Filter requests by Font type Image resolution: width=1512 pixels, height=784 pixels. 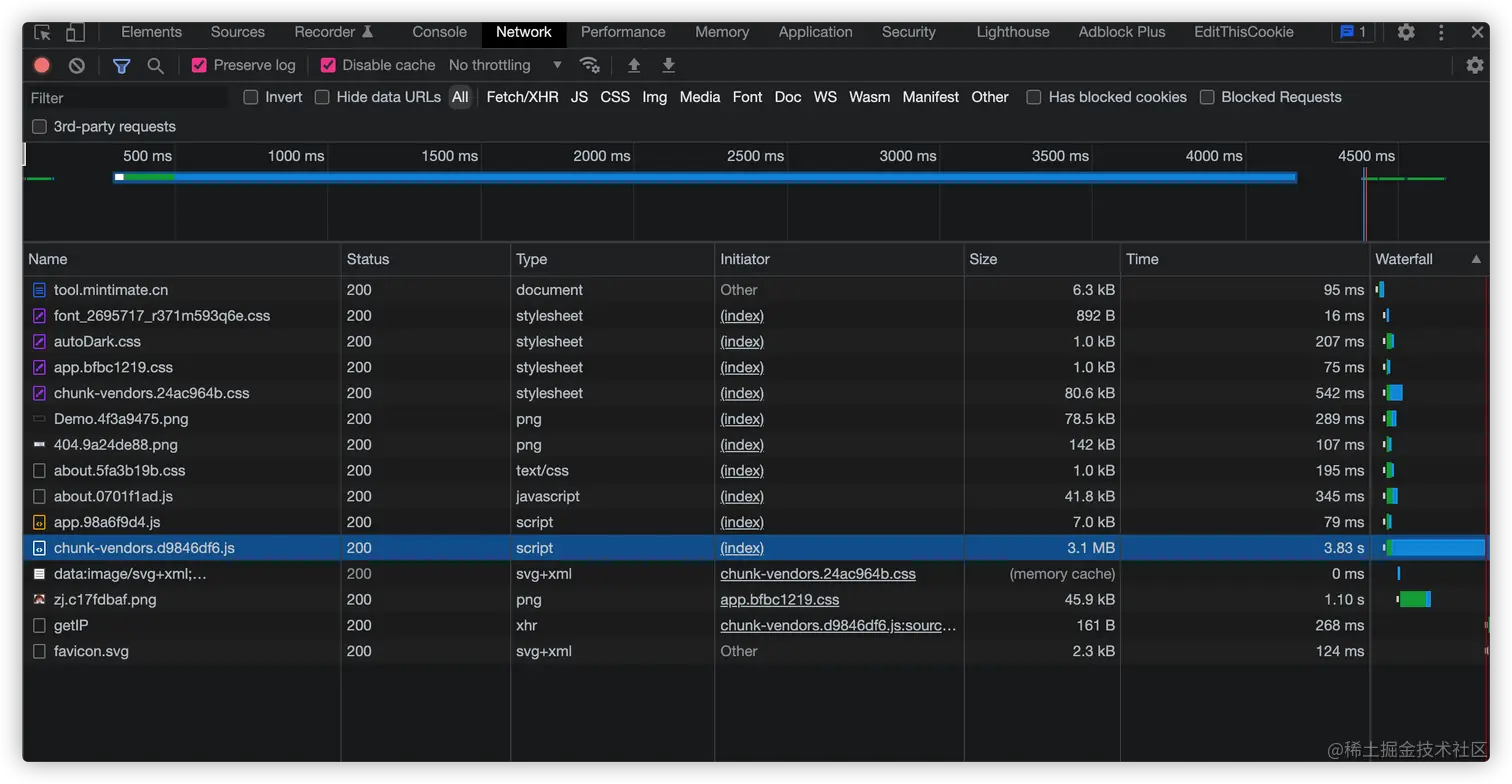747,97
